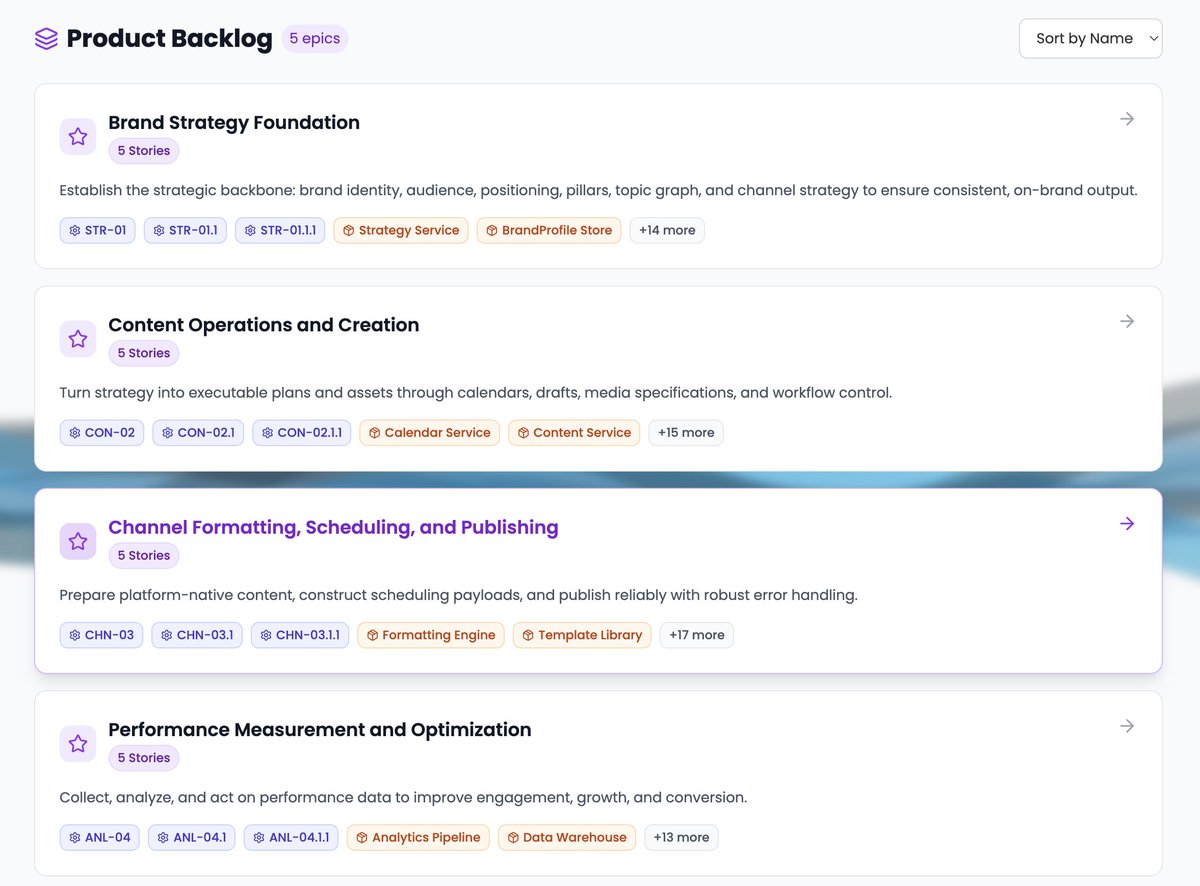The width and height of the screenshot is (1200, 886).
Task: Click the layers icon beside Product Backlog heading
Action: coord(46,37)
